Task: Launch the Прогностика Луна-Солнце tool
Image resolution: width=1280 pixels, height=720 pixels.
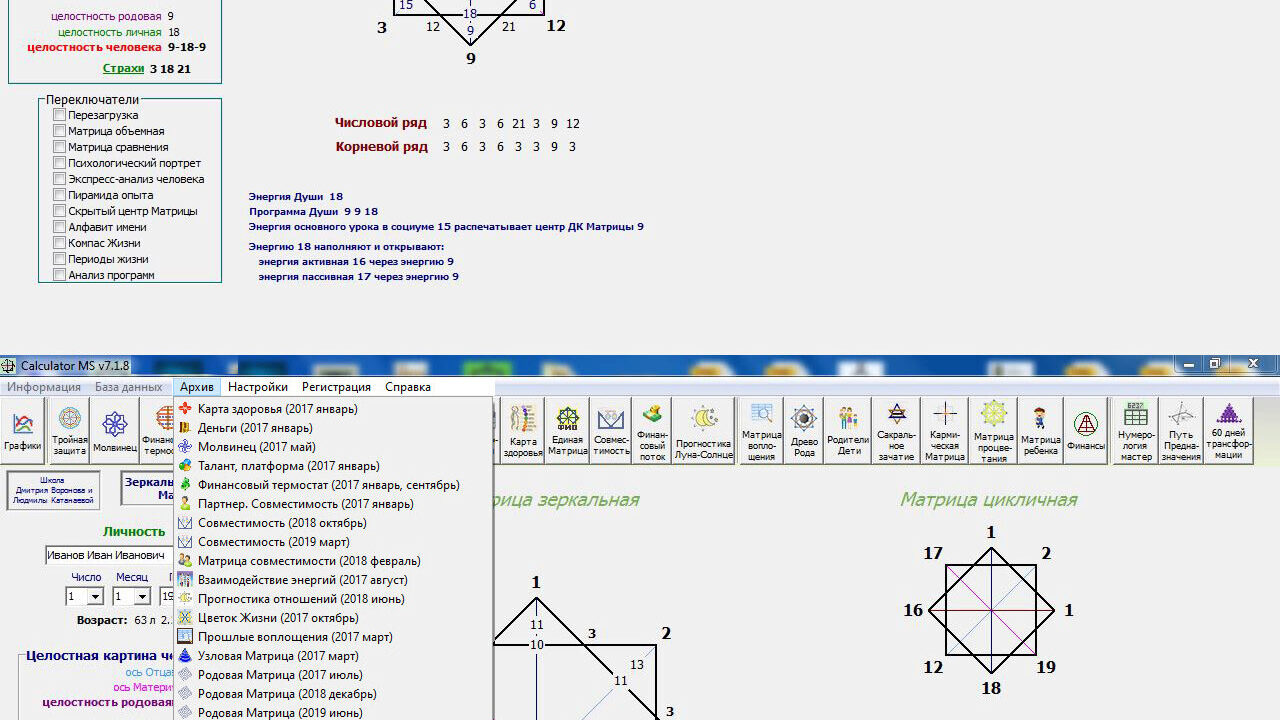Action: click(x=703, y=431)
